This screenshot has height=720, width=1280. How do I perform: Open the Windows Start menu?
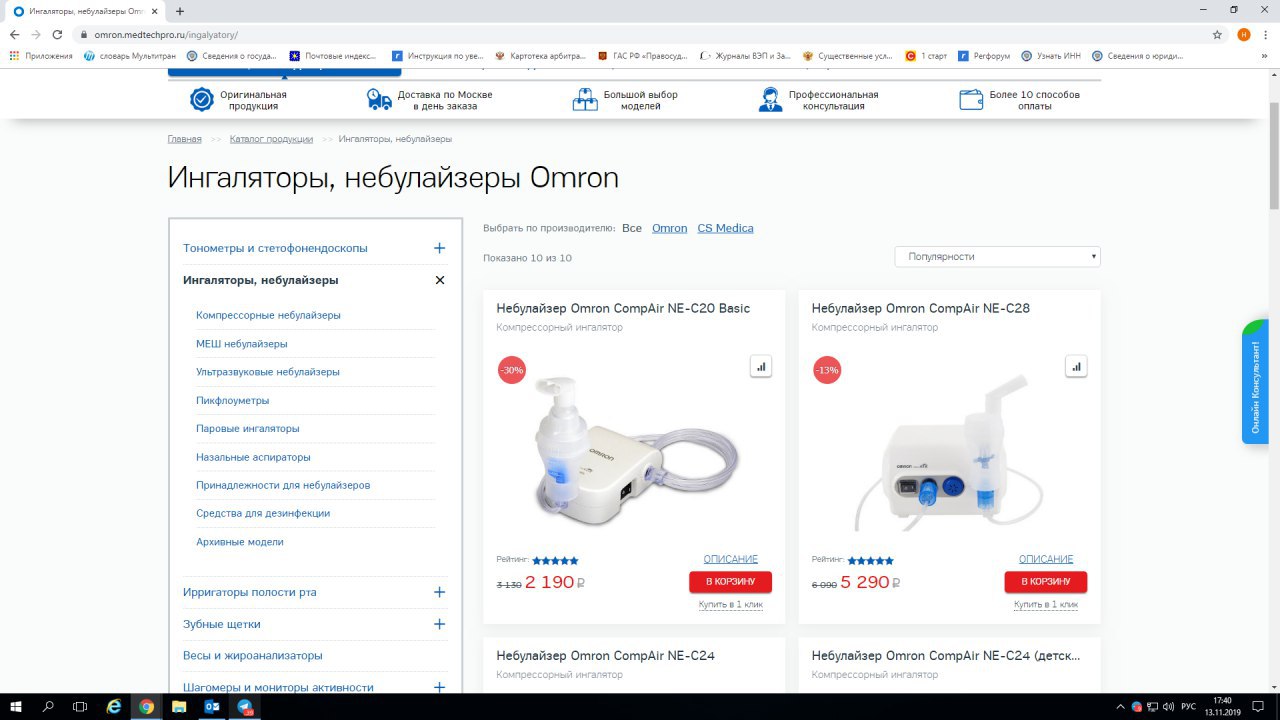pos(17,706)
